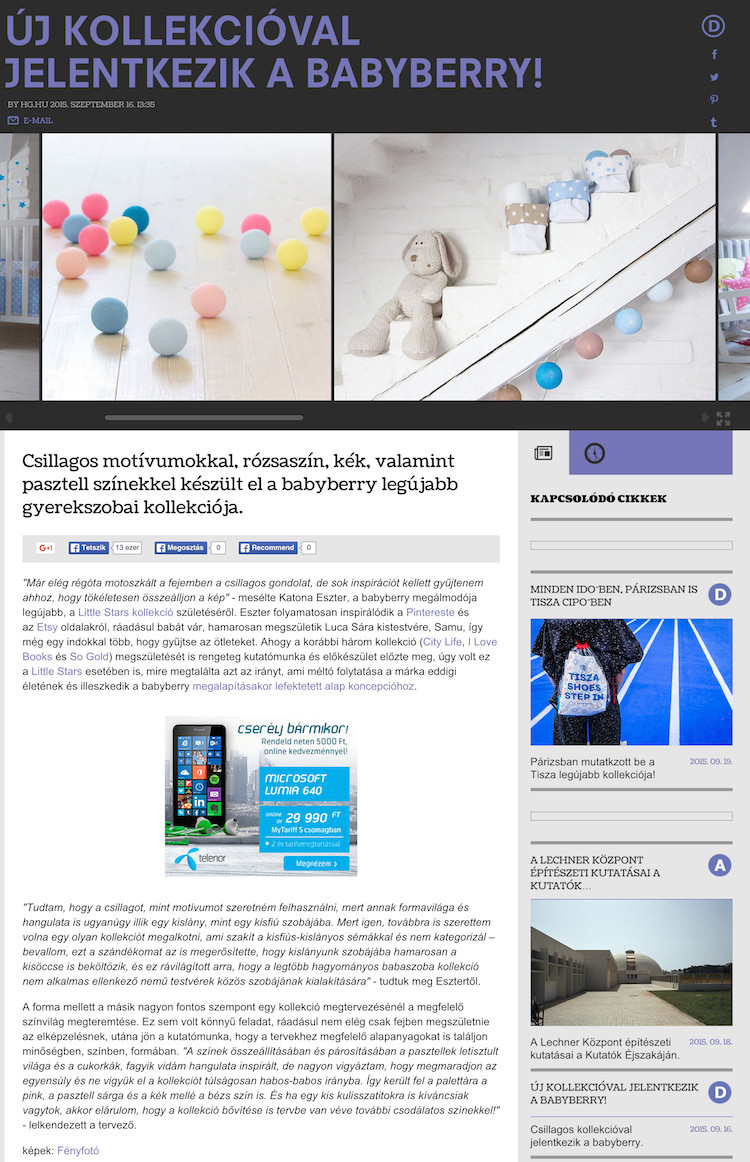750x1162 pixels.
Task: Open the Tisza Shoes article thumbnail
Action: 631,682
